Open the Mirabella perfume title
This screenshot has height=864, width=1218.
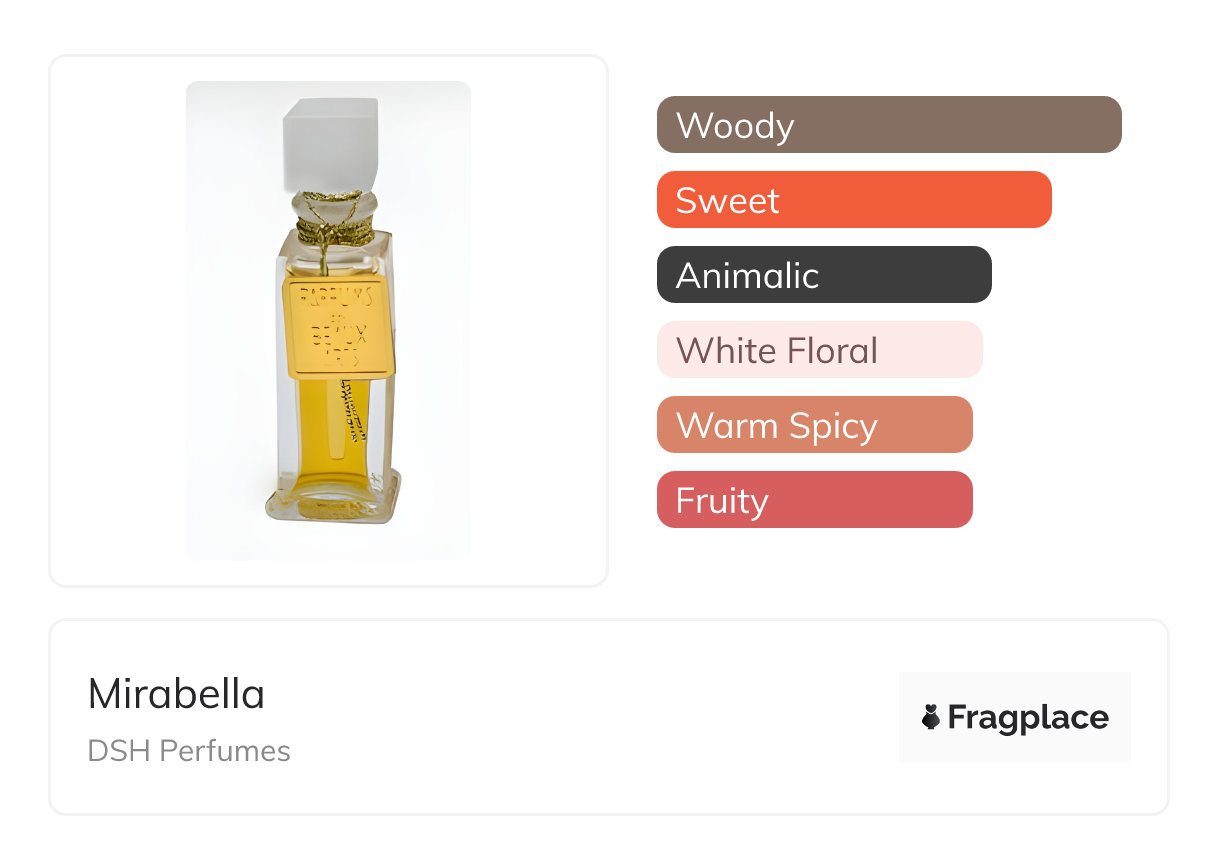176,694
